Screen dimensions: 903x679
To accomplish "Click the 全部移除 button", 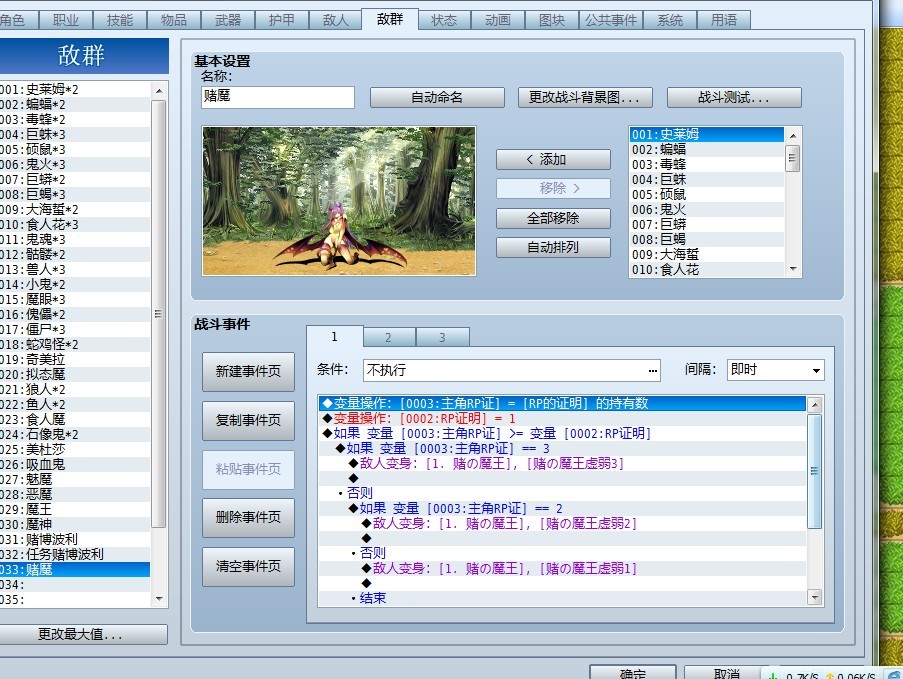I will coord(553,218).
